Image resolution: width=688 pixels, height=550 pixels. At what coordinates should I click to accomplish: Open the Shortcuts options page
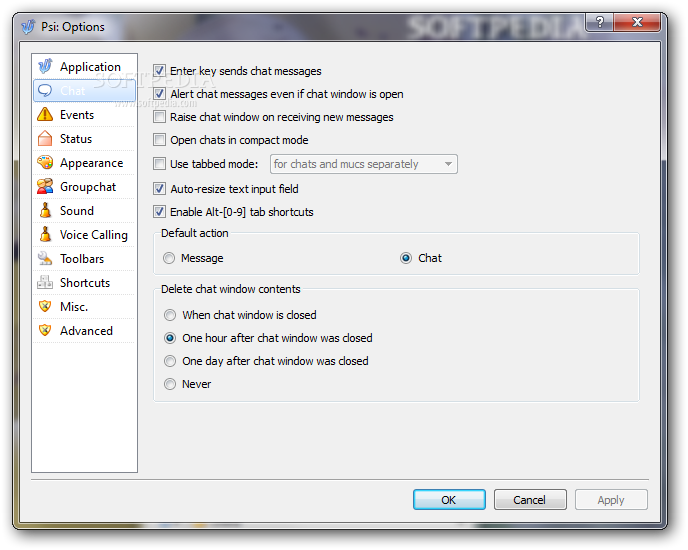[85, 283]
